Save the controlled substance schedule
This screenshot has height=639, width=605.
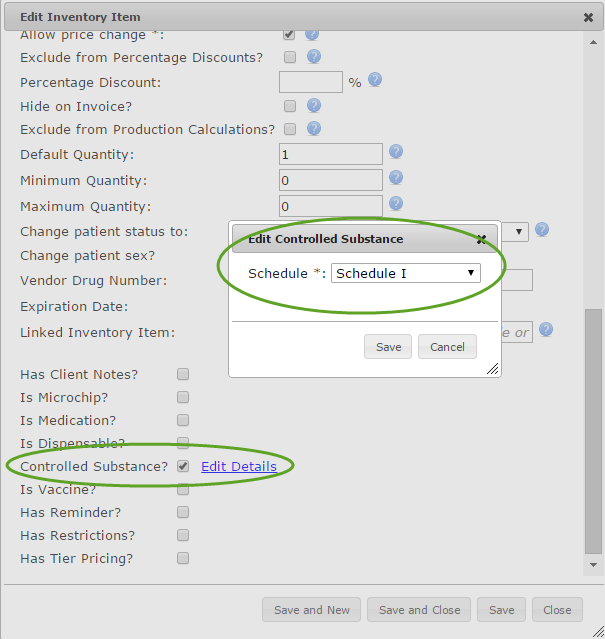point(388,347)
